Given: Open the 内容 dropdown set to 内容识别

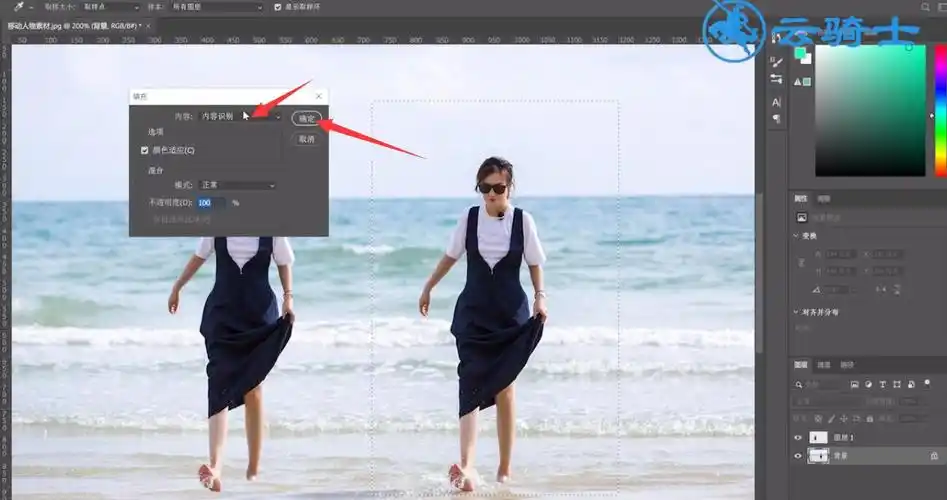Looking at the screenshot, I should [x=240, y=116].
